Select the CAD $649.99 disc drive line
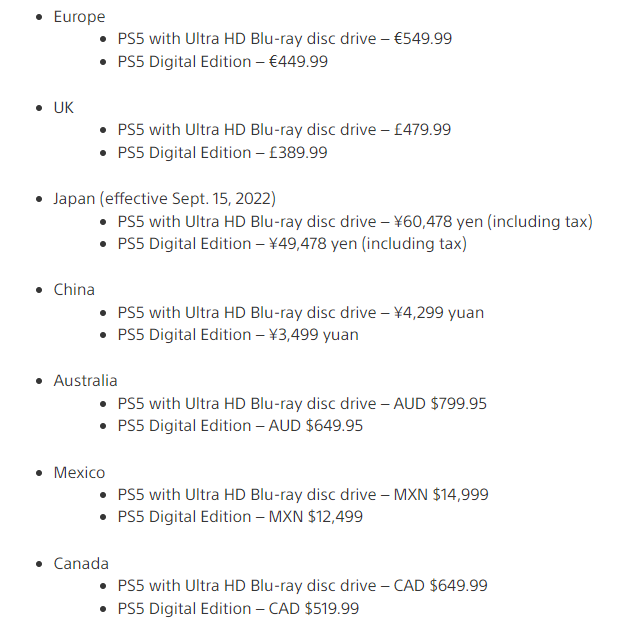628x638 pixels. pyautogui.click(x=302, y=586)
